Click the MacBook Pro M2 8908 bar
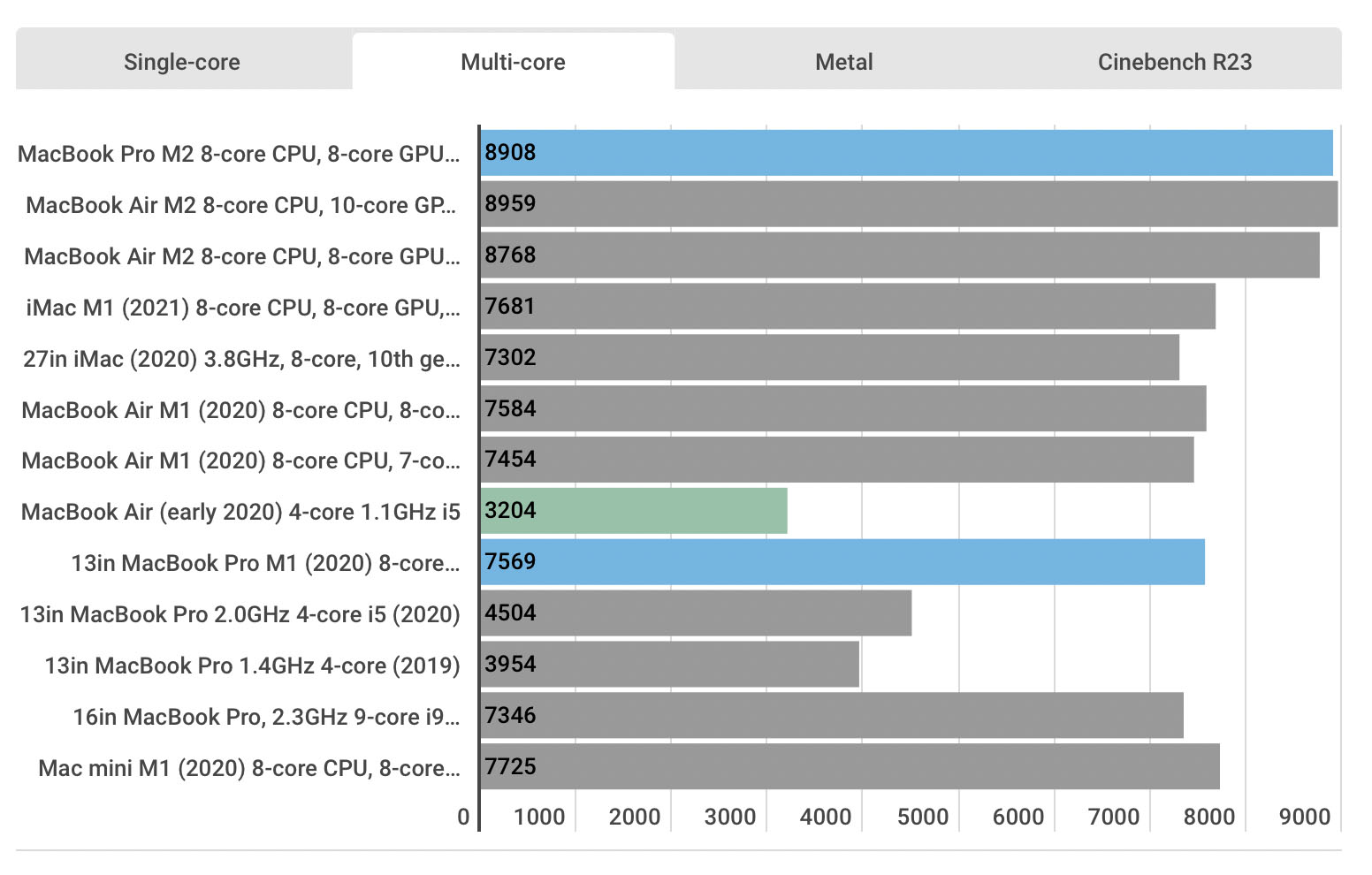The image size is (1372, 875). (x=907, y=153)
